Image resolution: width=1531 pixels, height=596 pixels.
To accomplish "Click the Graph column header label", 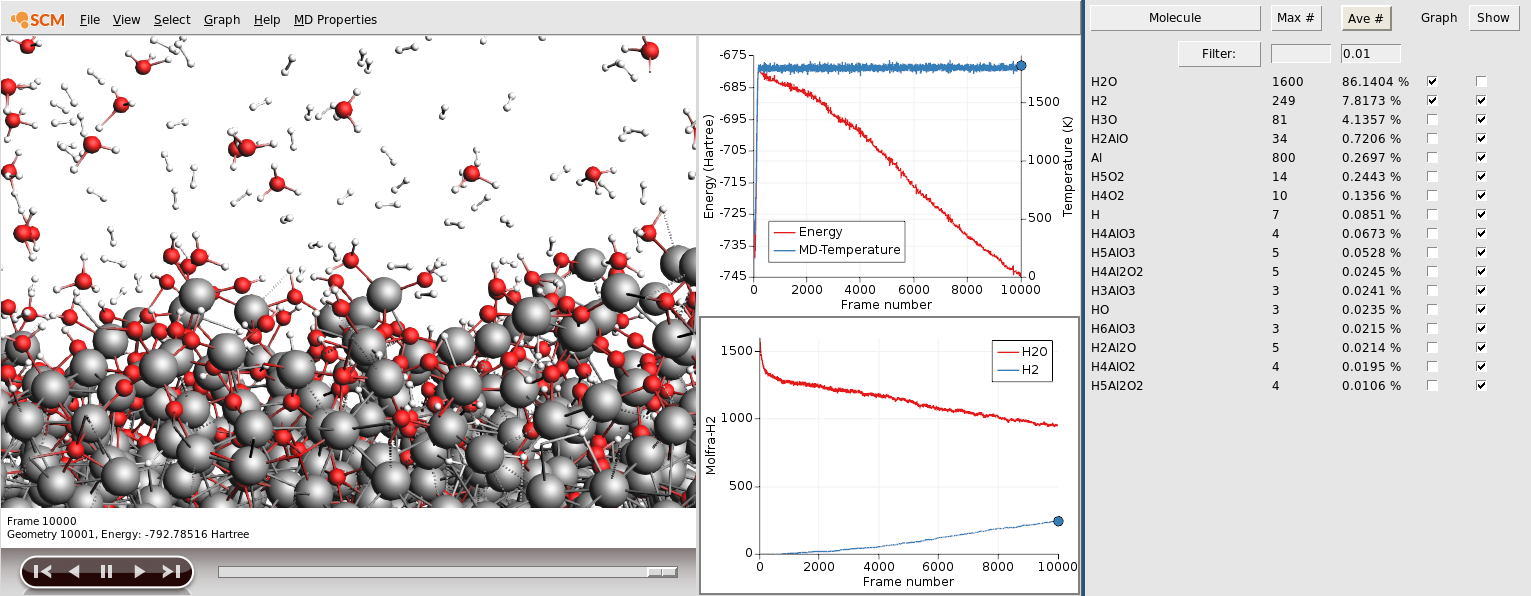I will [1439, 18].
